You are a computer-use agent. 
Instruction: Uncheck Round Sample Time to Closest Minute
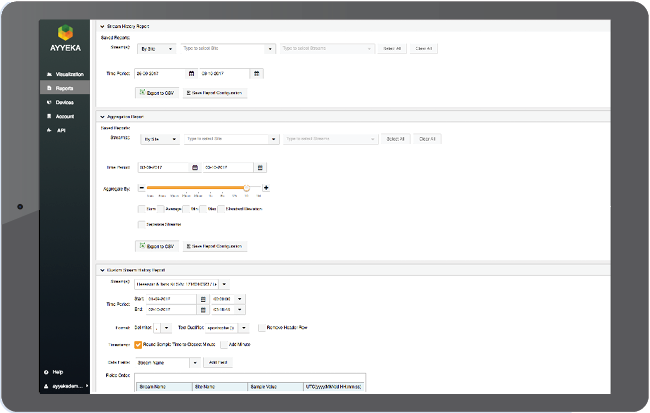(139, 344)
